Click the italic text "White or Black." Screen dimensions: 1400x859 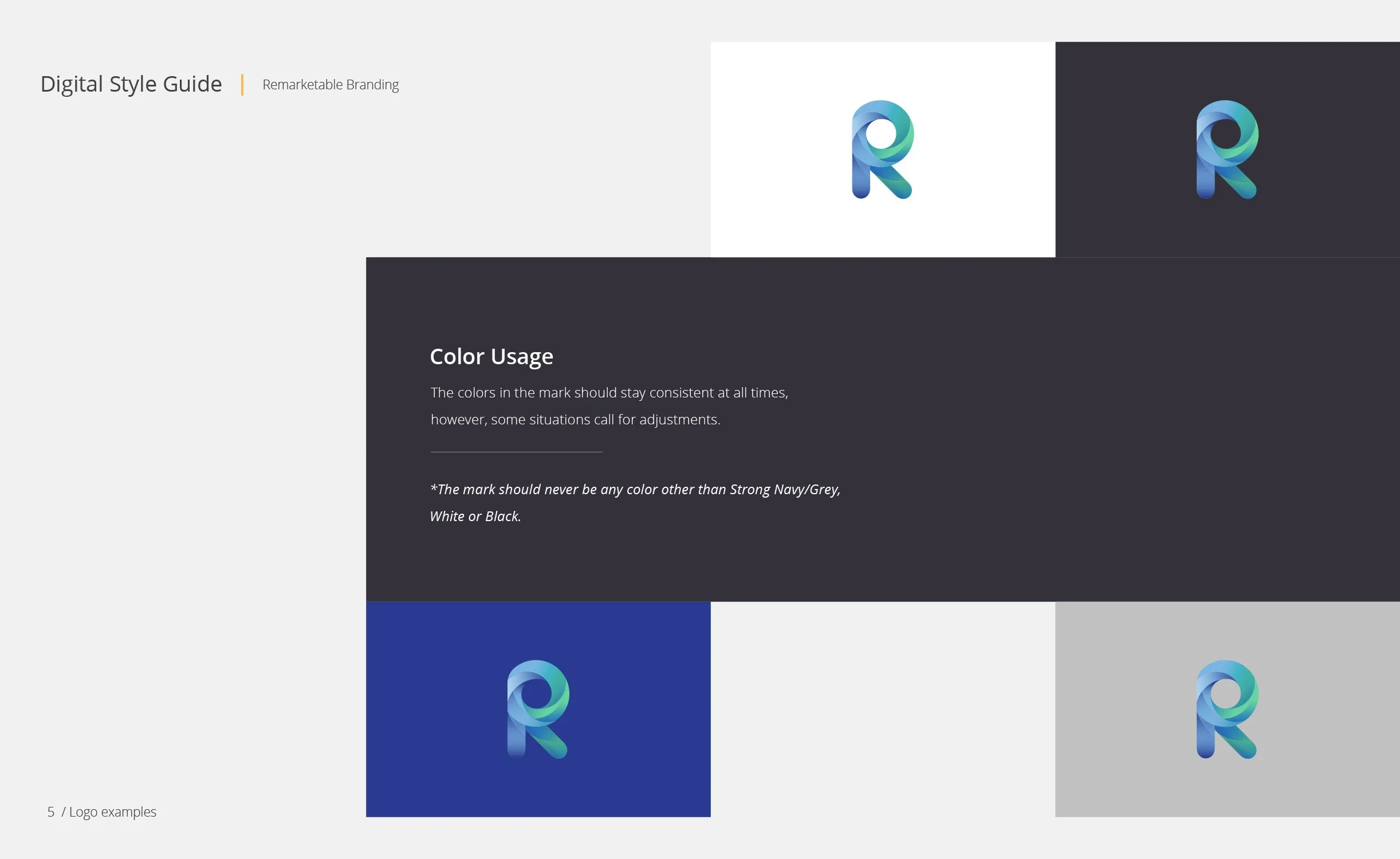tap(475, 517)
